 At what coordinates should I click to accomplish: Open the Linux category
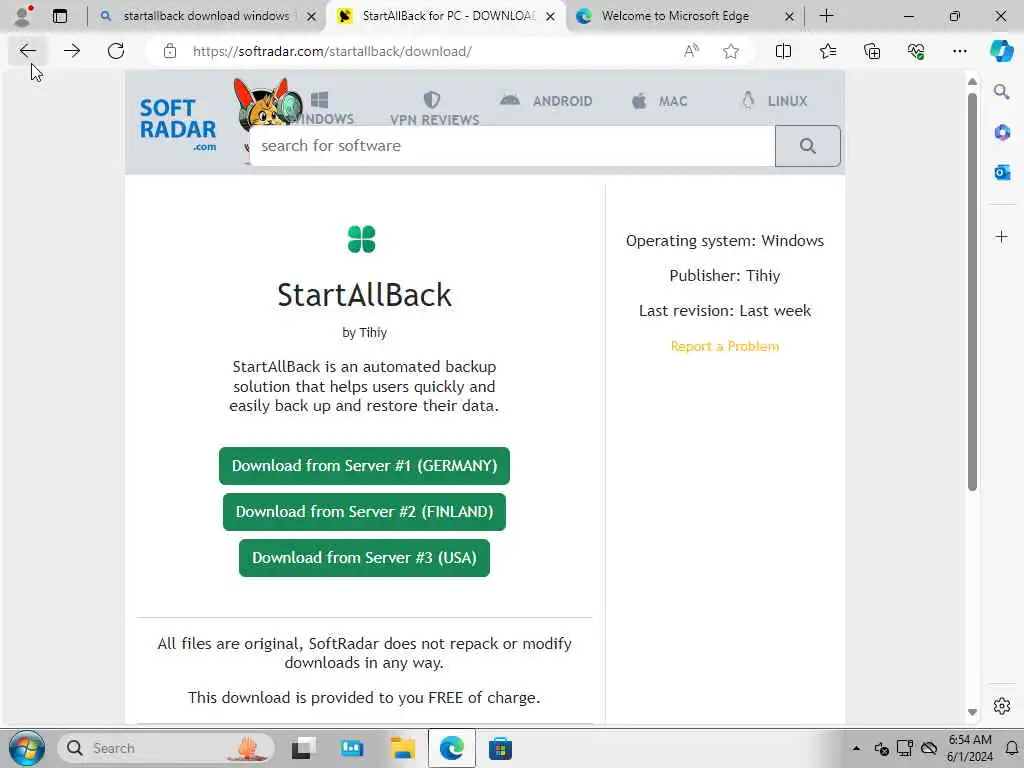click(775, 101)
